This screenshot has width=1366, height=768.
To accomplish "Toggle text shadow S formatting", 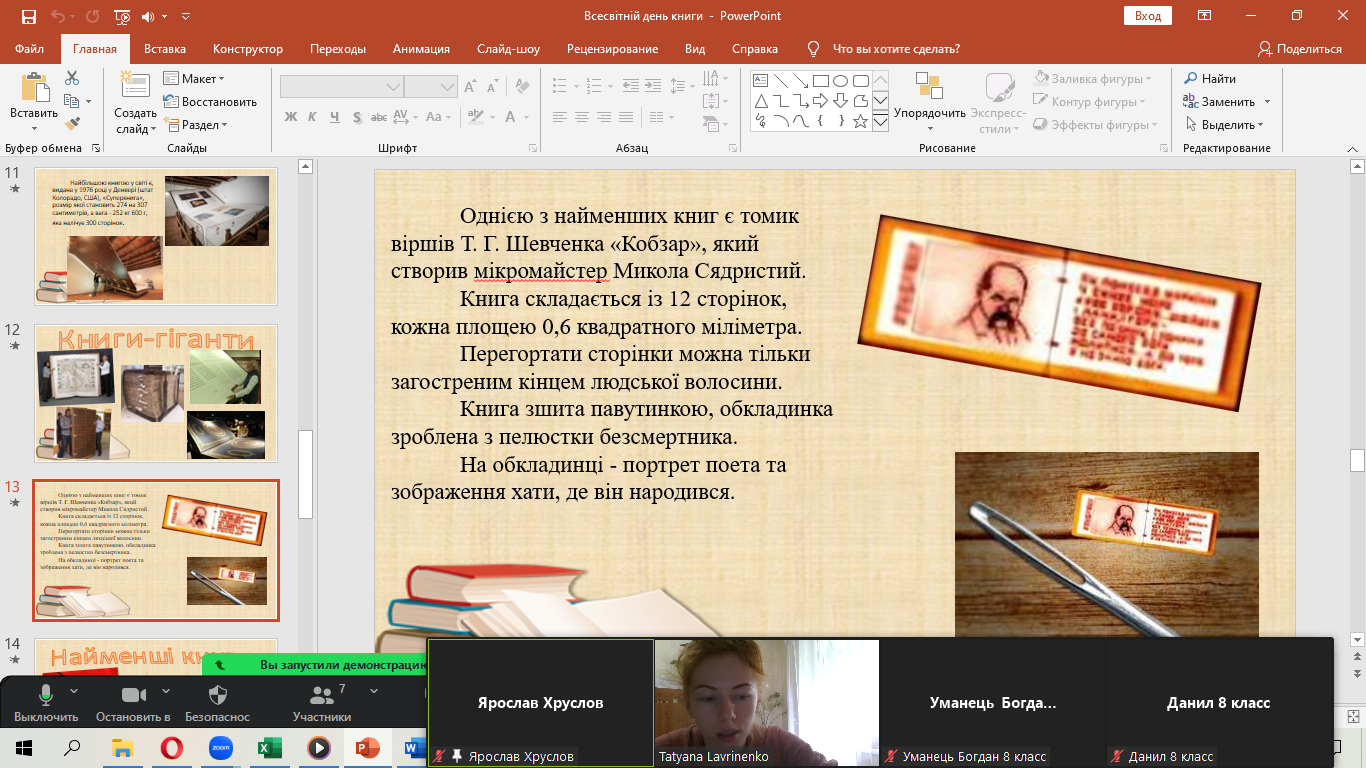I will (x=357, y=117).
